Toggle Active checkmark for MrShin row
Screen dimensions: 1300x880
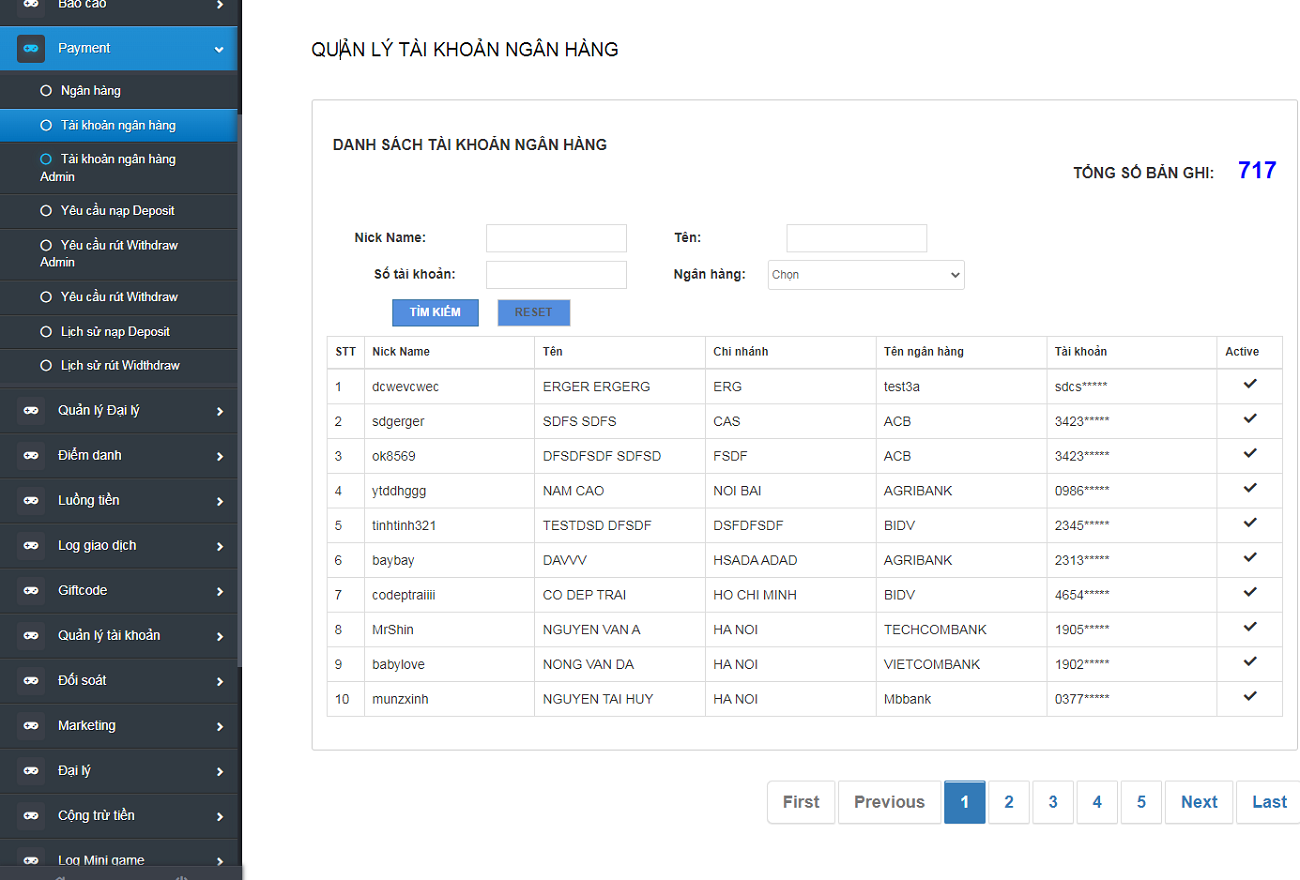click(x=1249, y=628)
